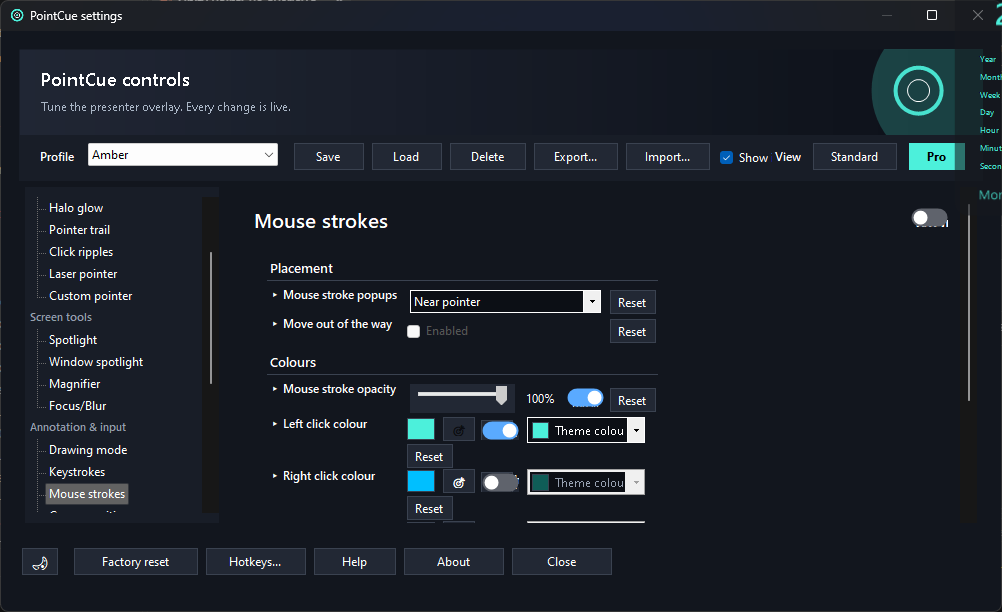Reset Mouse stroke opacity

tap(632, 401)
